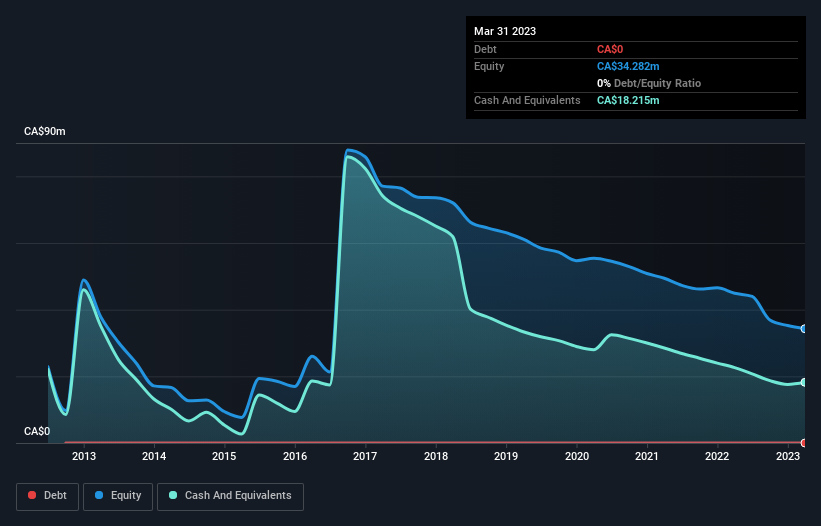Click the Debt row label in tooltip

click(x=485, y=49)
